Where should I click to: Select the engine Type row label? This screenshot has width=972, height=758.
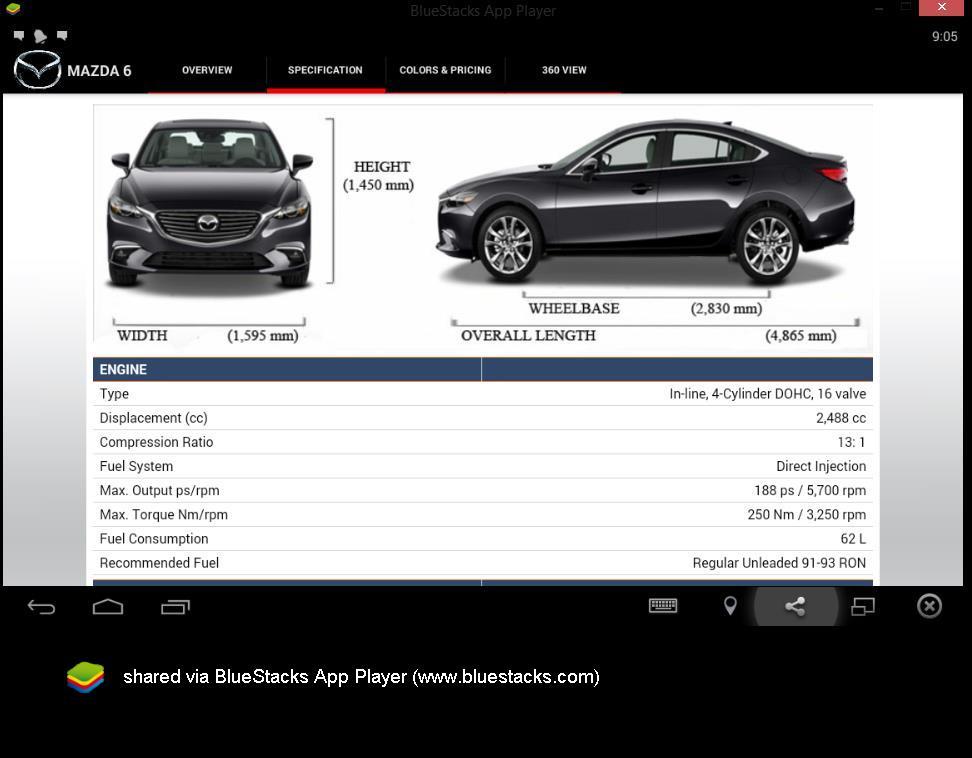pyautogui.click(x=114, y=394)
